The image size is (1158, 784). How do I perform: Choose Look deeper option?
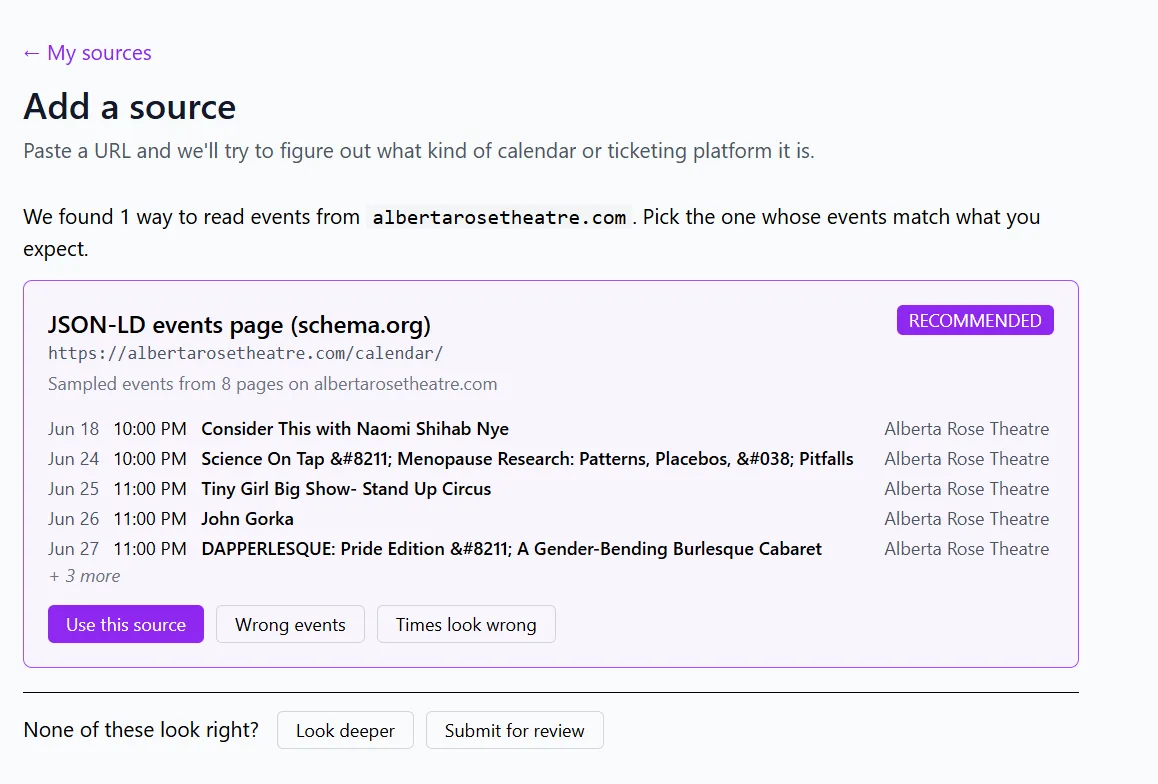pyautogui.click(x=345, y=731)
